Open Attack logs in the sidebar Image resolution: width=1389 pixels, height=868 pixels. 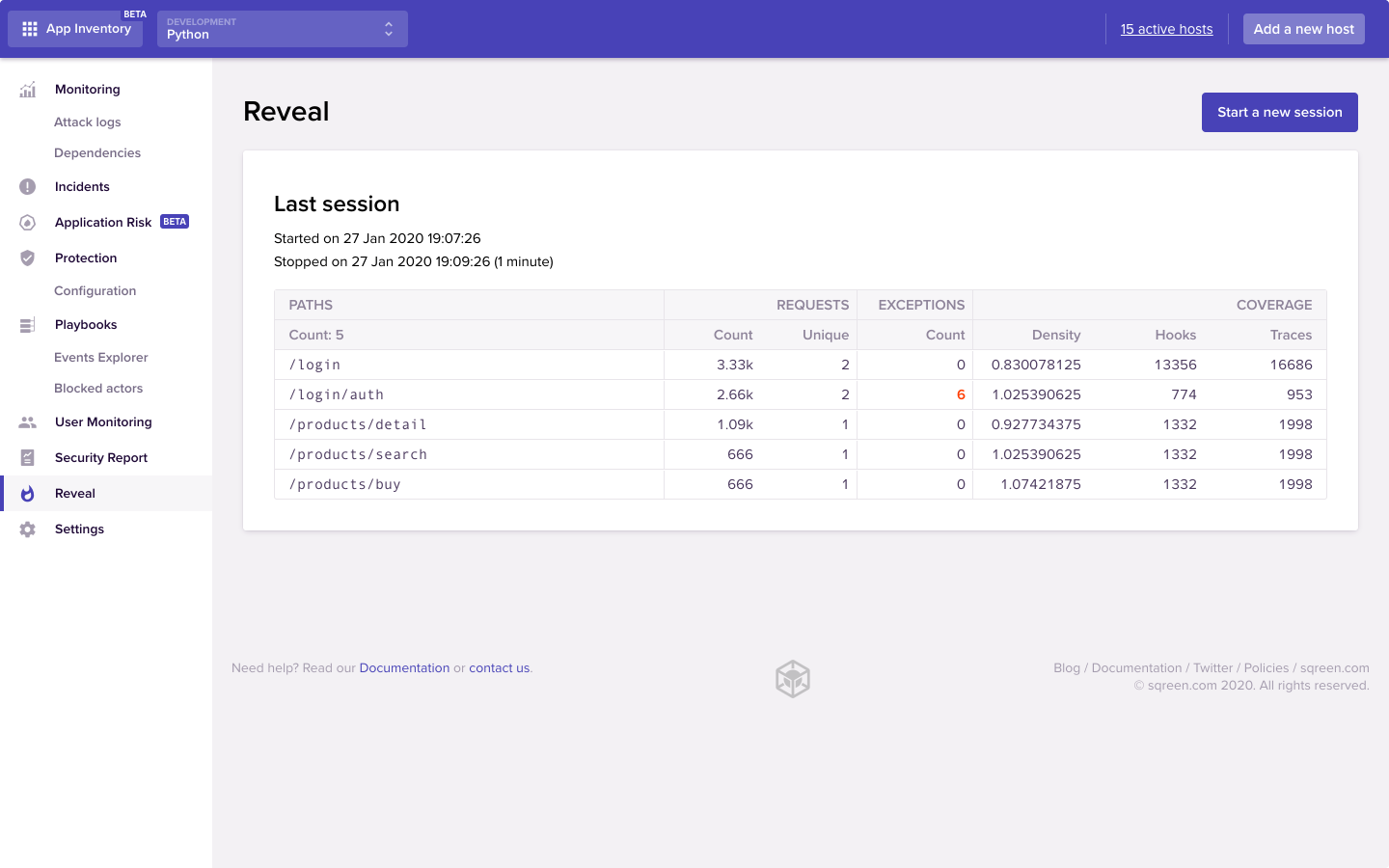pyautogui.click(x=88, y=122)
